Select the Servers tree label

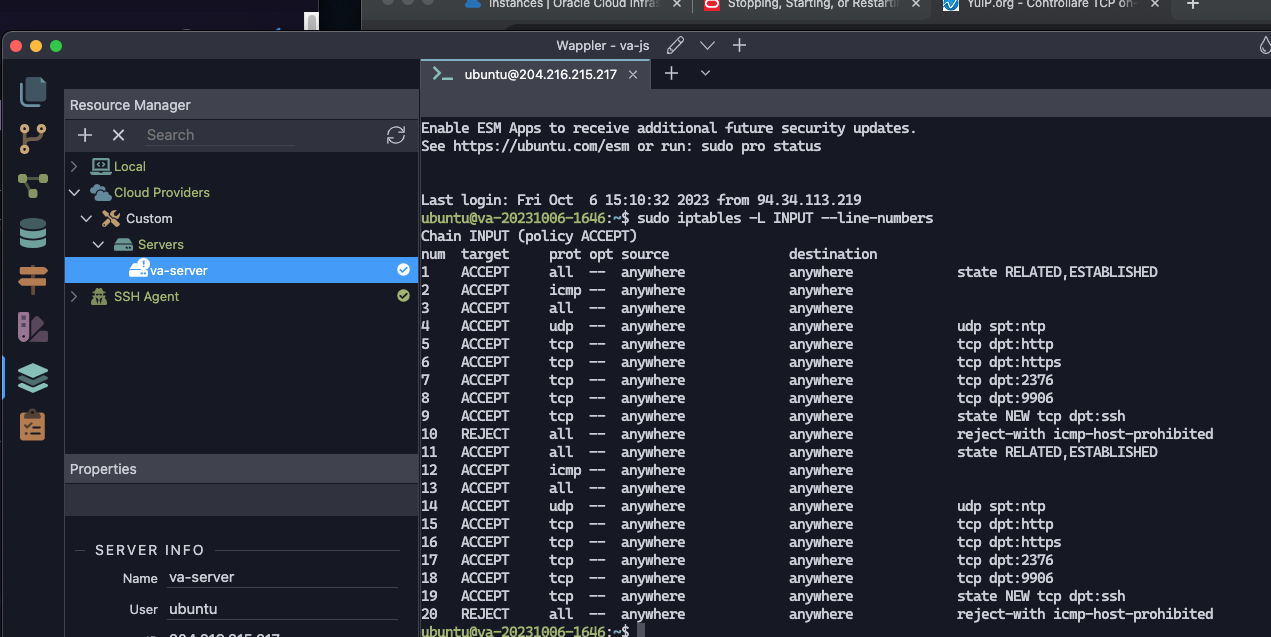point(161,244)
